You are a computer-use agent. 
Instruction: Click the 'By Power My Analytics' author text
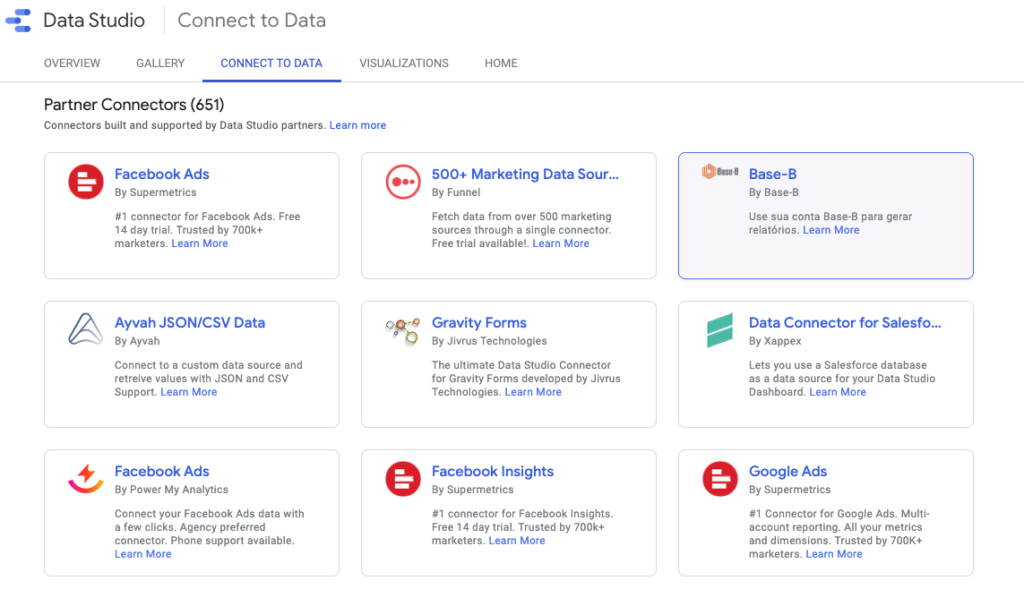(171, 490)
